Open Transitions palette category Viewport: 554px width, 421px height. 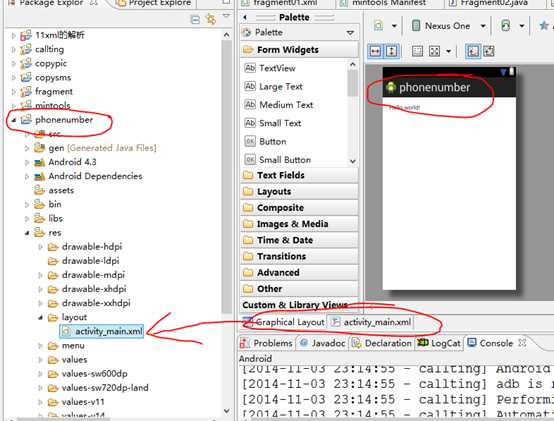(299, 256)
